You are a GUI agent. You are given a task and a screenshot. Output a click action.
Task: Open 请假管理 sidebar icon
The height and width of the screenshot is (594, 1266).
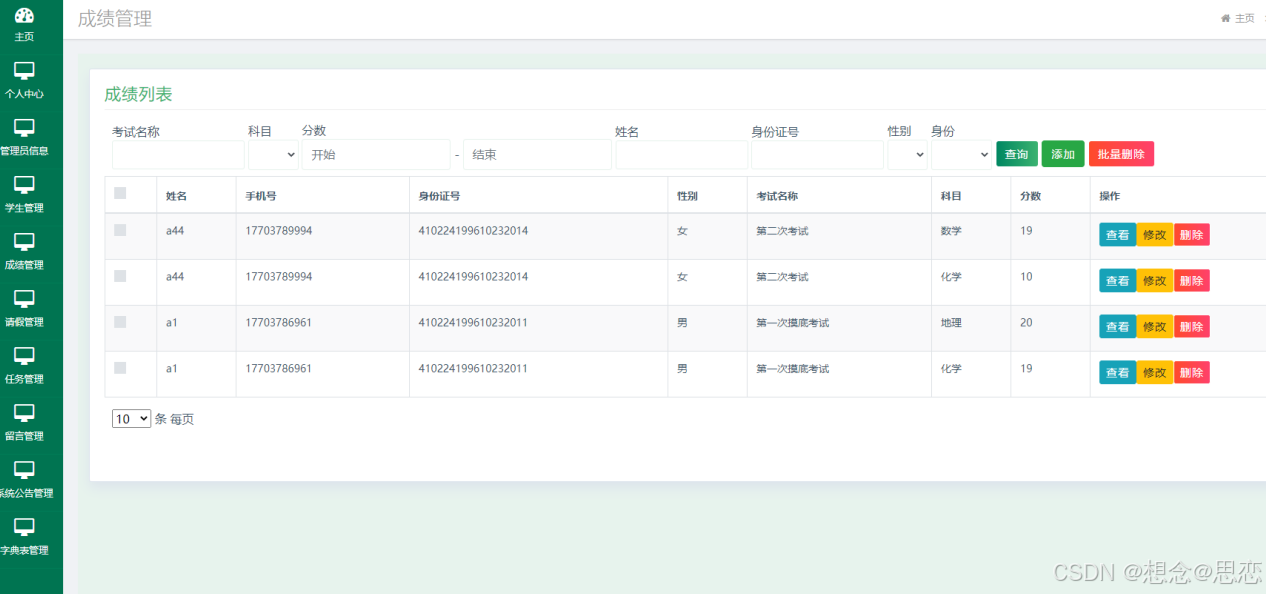tap(24, 299)
